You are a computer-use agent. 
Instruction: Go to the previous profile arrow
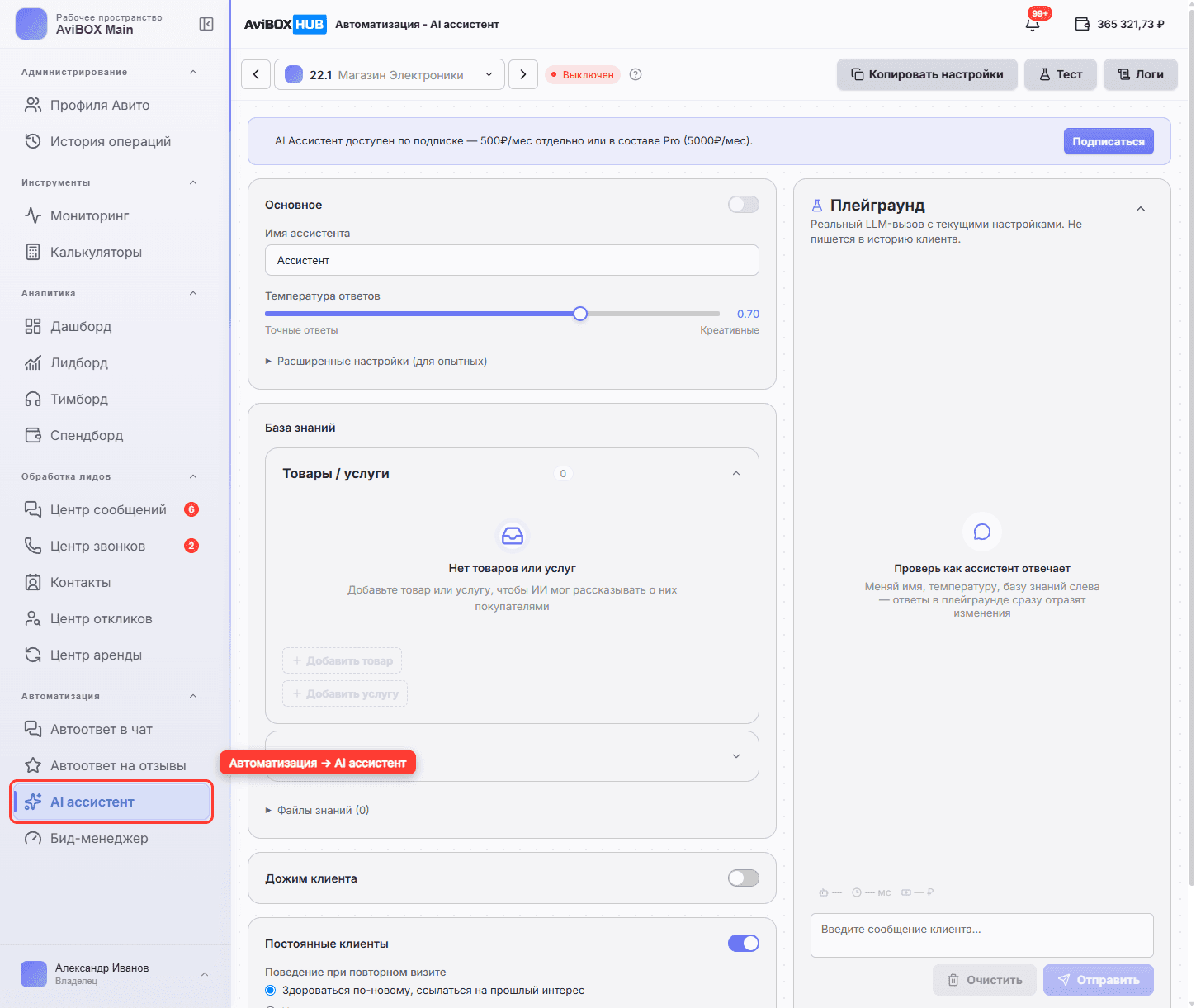point(256,74)
